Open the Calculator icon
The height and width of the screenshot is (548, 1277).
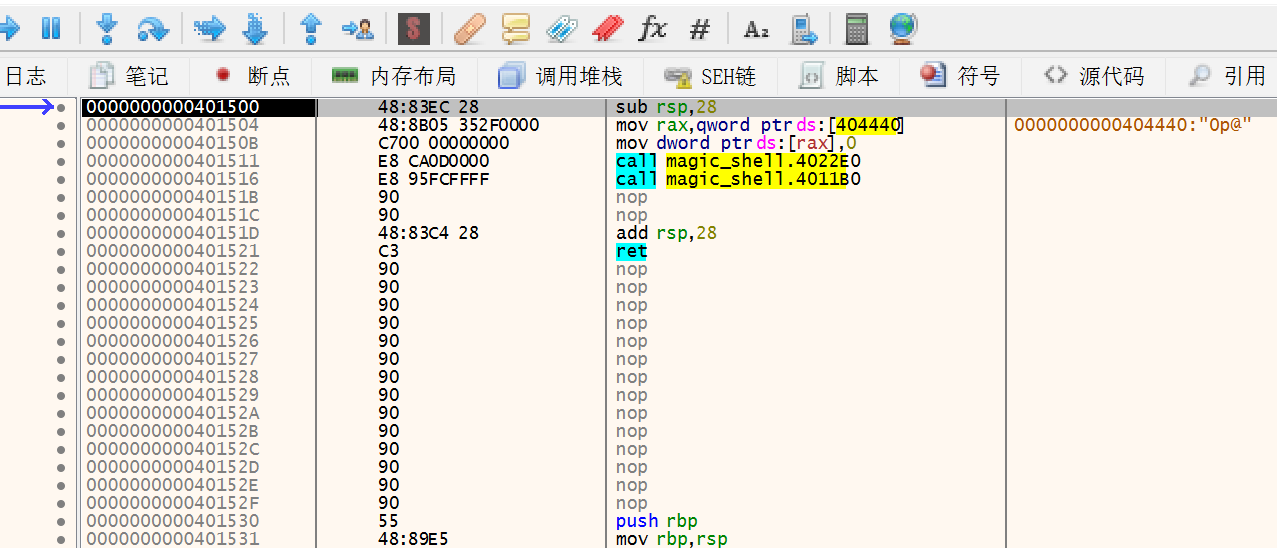(856, 29)
